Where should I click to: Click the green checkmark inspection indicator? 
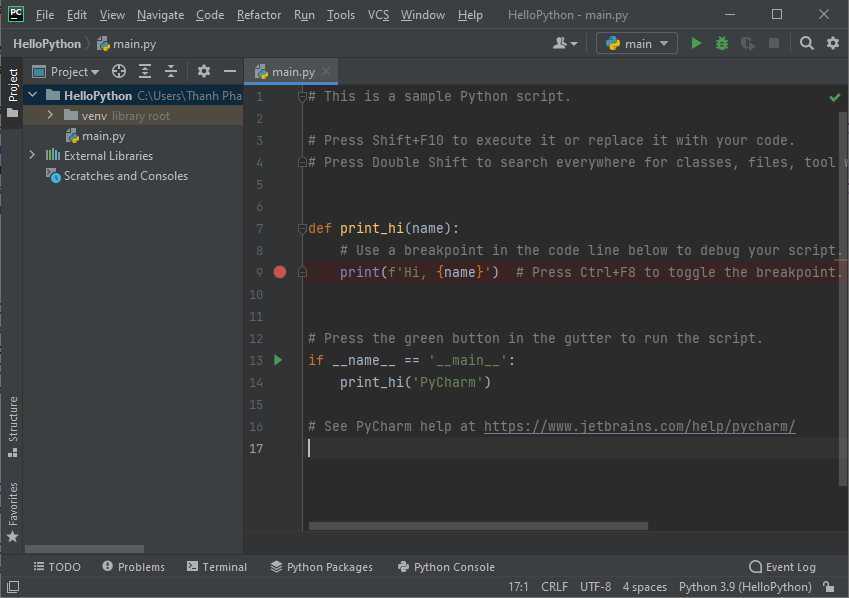(x=834, y=98)
